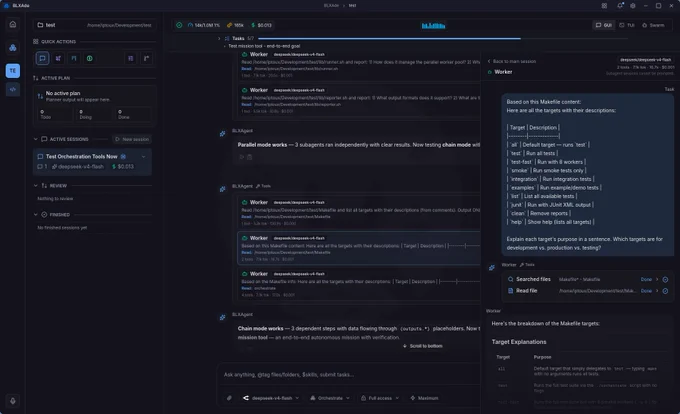Go Back to main session
Screen dimensions: 680x414
click(x=512, y=62)
